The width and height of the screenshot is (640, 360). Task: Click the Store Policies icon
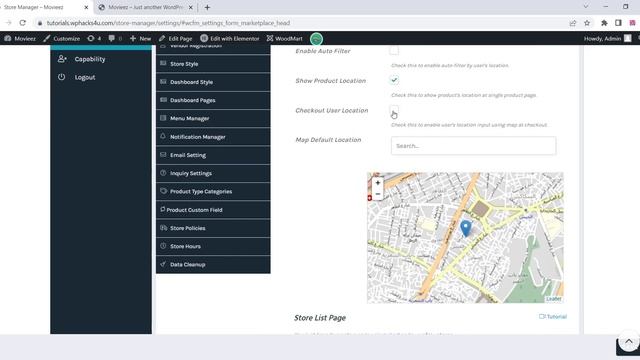click(x=163, y=227)
